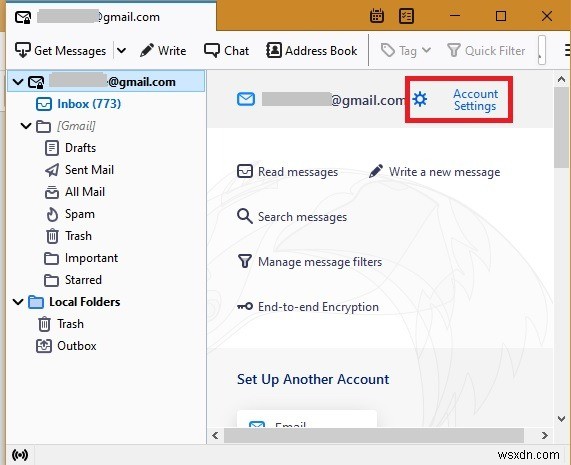Click the Write pencil icon
This screenshot has height=465, width=571.
pos(147,50)
